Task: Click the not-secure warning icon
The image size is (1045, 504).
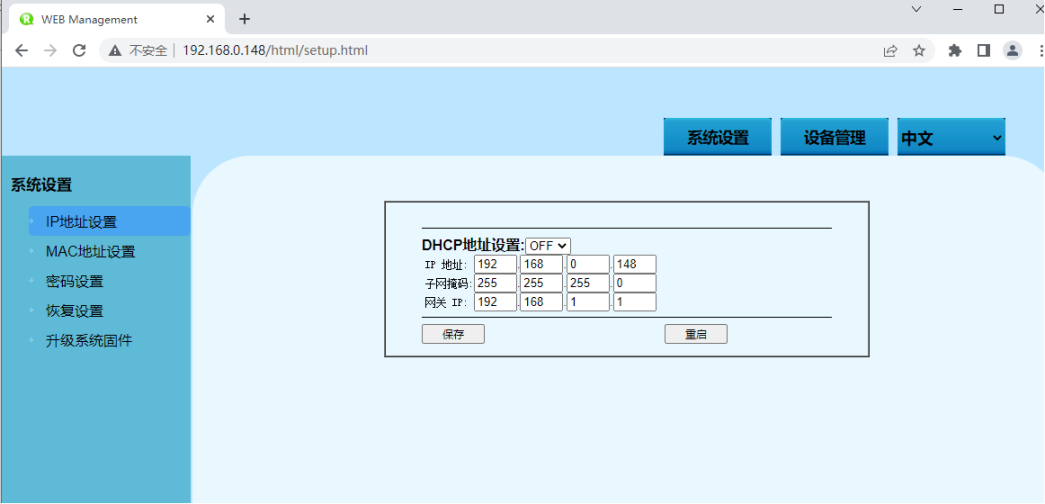Action: [115, 50]
